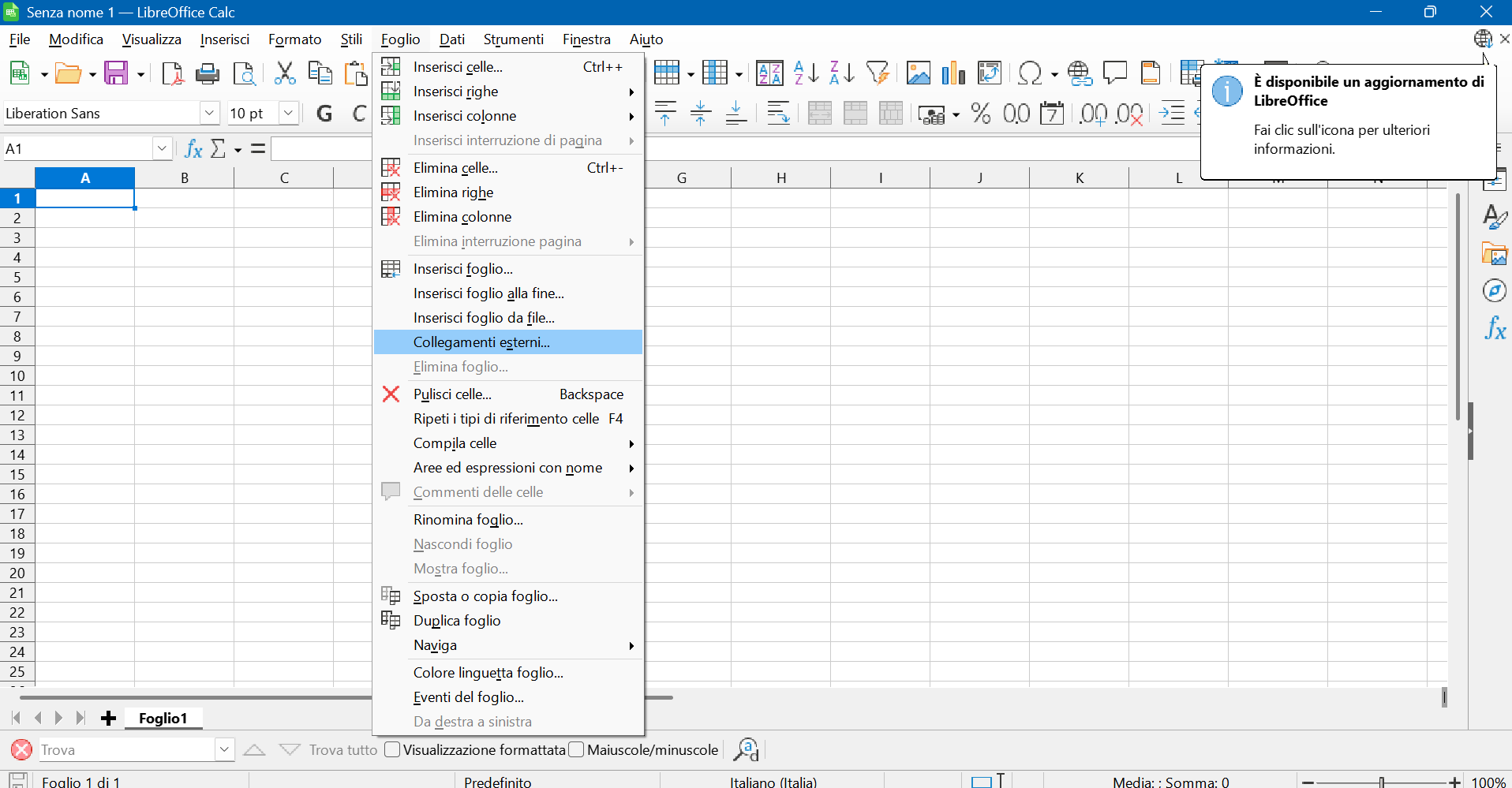Viewport: 1512px width, 788px height.
Task: Click the zoom slider in status bar
Action: pyautogui.click(x=1381, y=782)
